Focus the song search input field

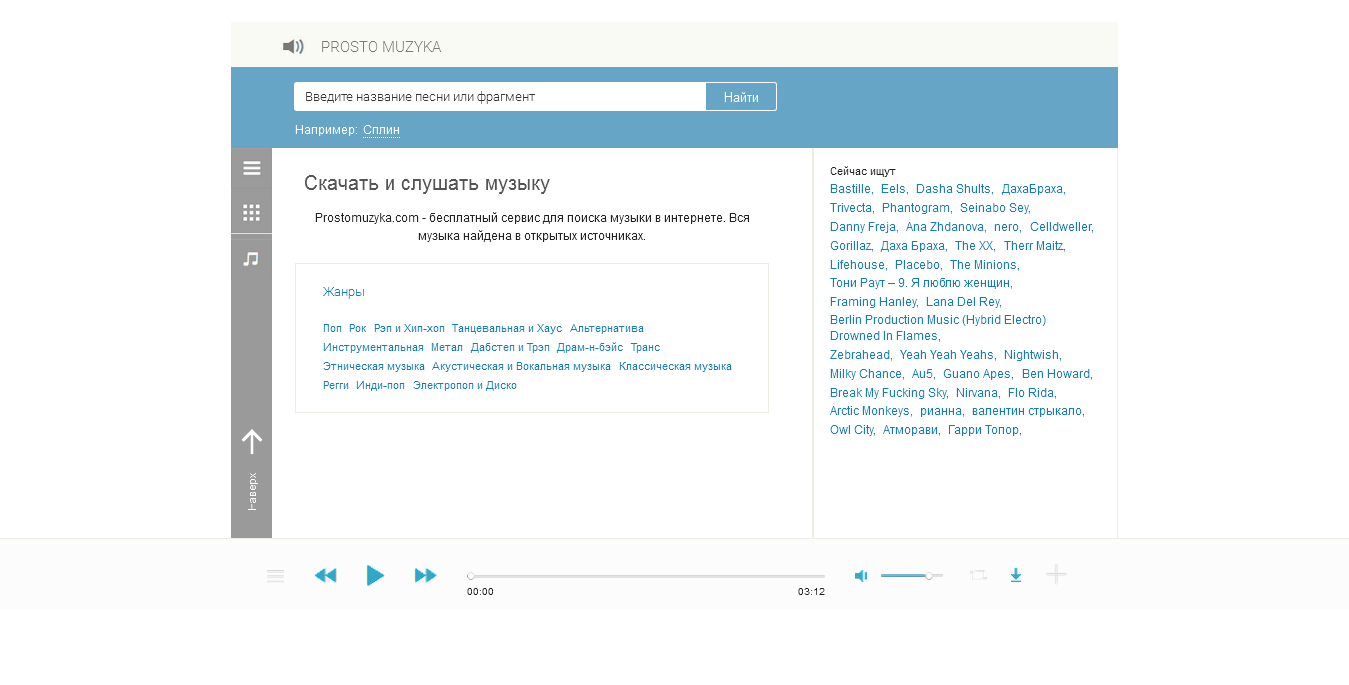(x=500, y=97)
